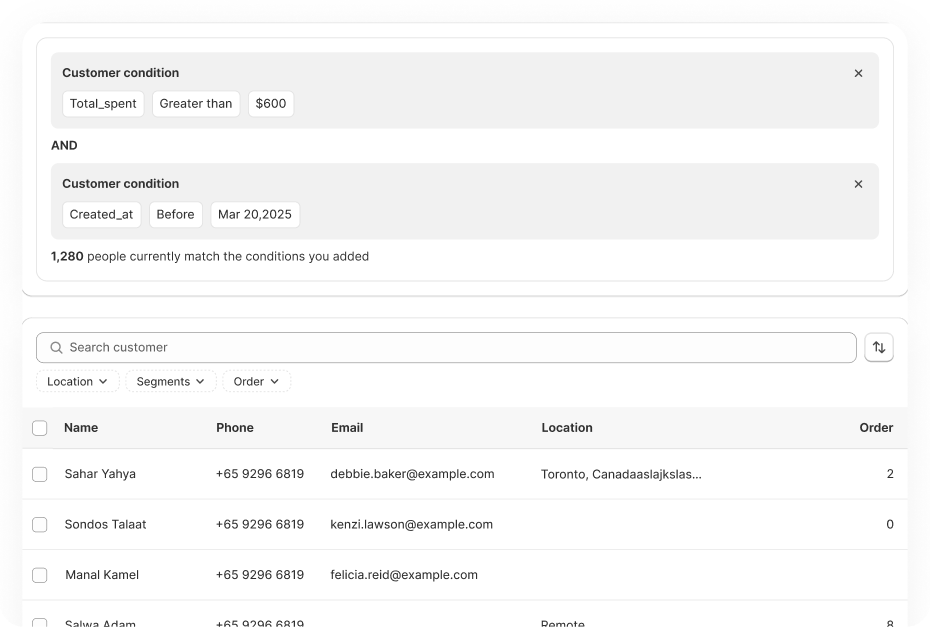The width and height of the screenshot is (931, 627).
Task: Change the Before operator chip
Action: point(176,215)
